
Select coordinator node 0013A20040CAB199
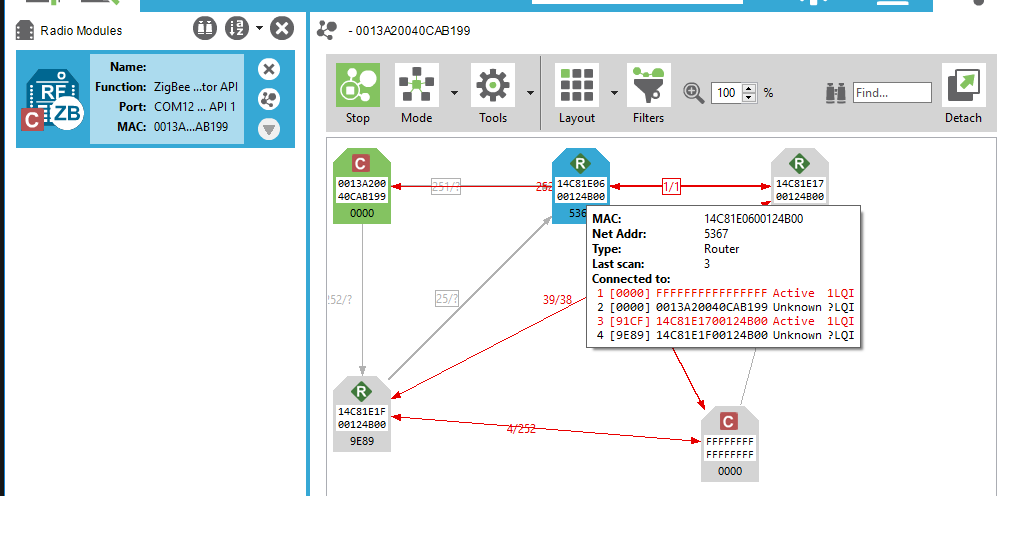point(362,186)
